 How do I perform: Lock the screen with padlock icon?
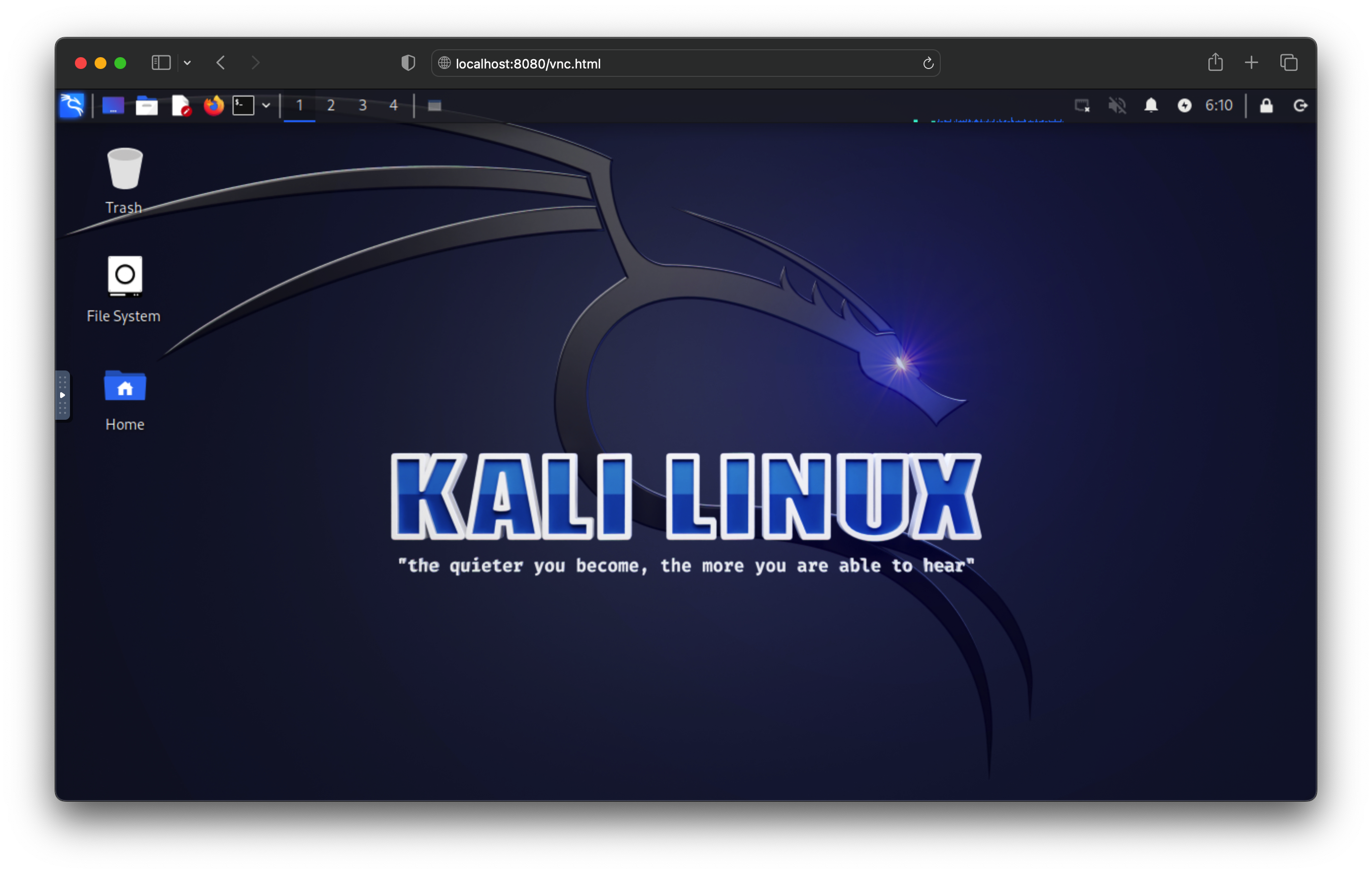pyautogui.click(x=1266, y=105)
